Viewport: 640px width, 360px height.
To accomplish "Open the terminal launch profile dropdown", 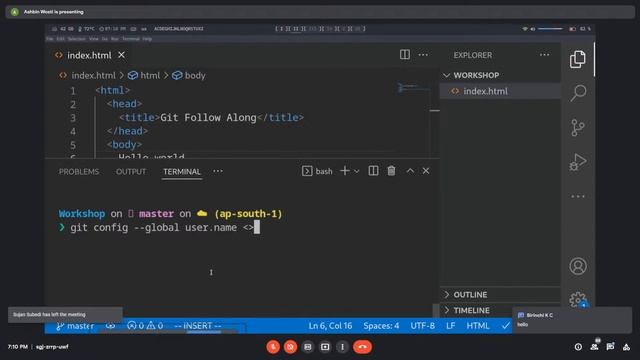I will point(356,171).
